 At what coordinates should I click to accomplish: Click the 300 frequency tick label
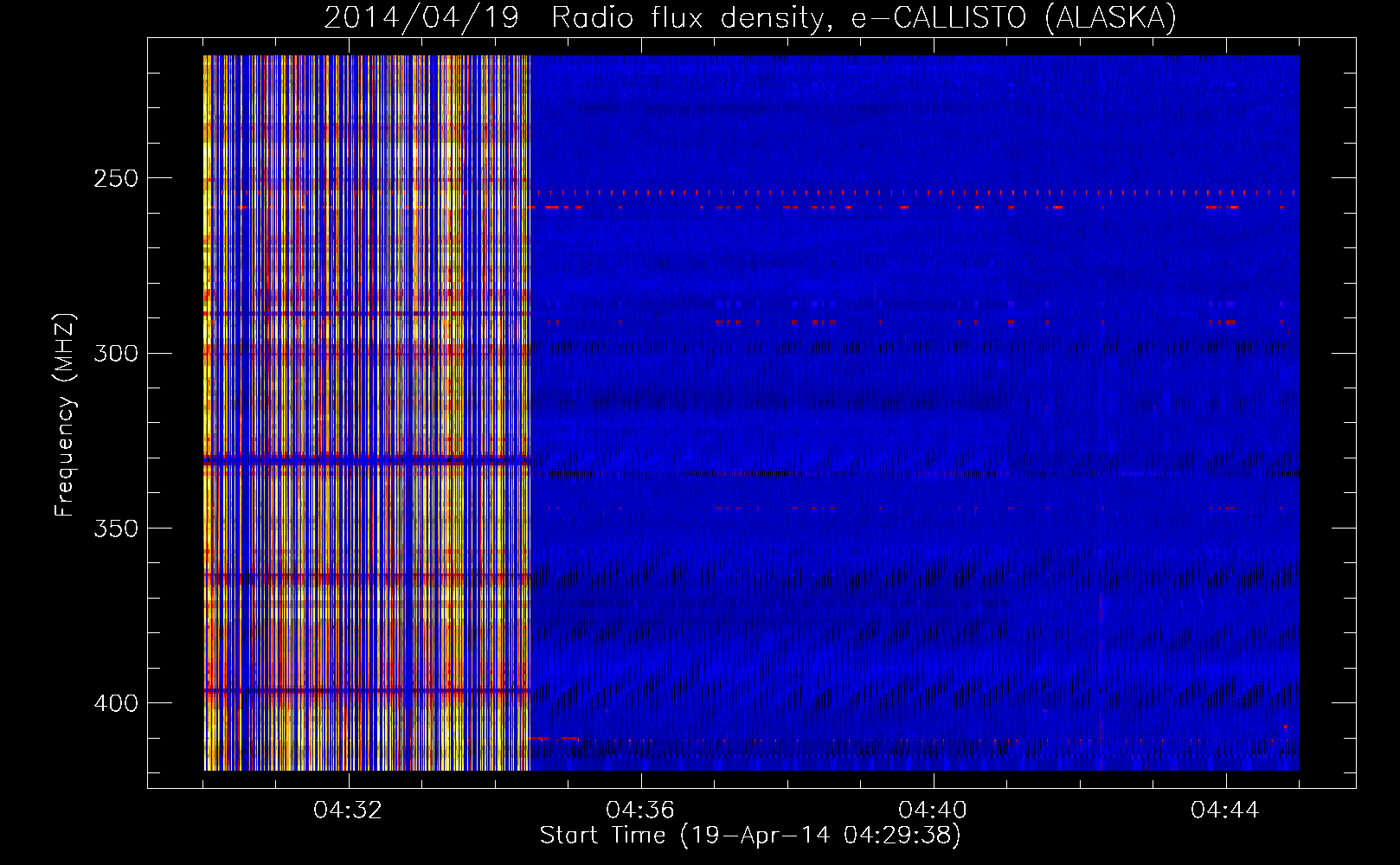(x=115, y=354)
